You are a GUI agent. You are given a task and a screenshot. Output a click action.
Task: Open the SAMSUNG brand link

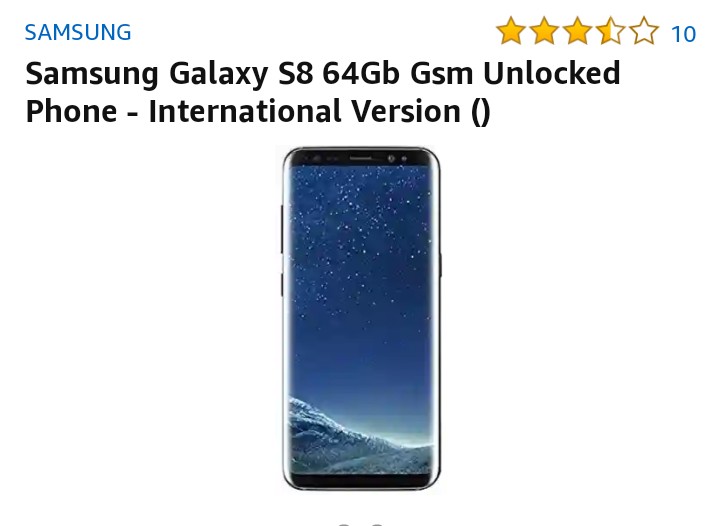click(x=78, y=32)
